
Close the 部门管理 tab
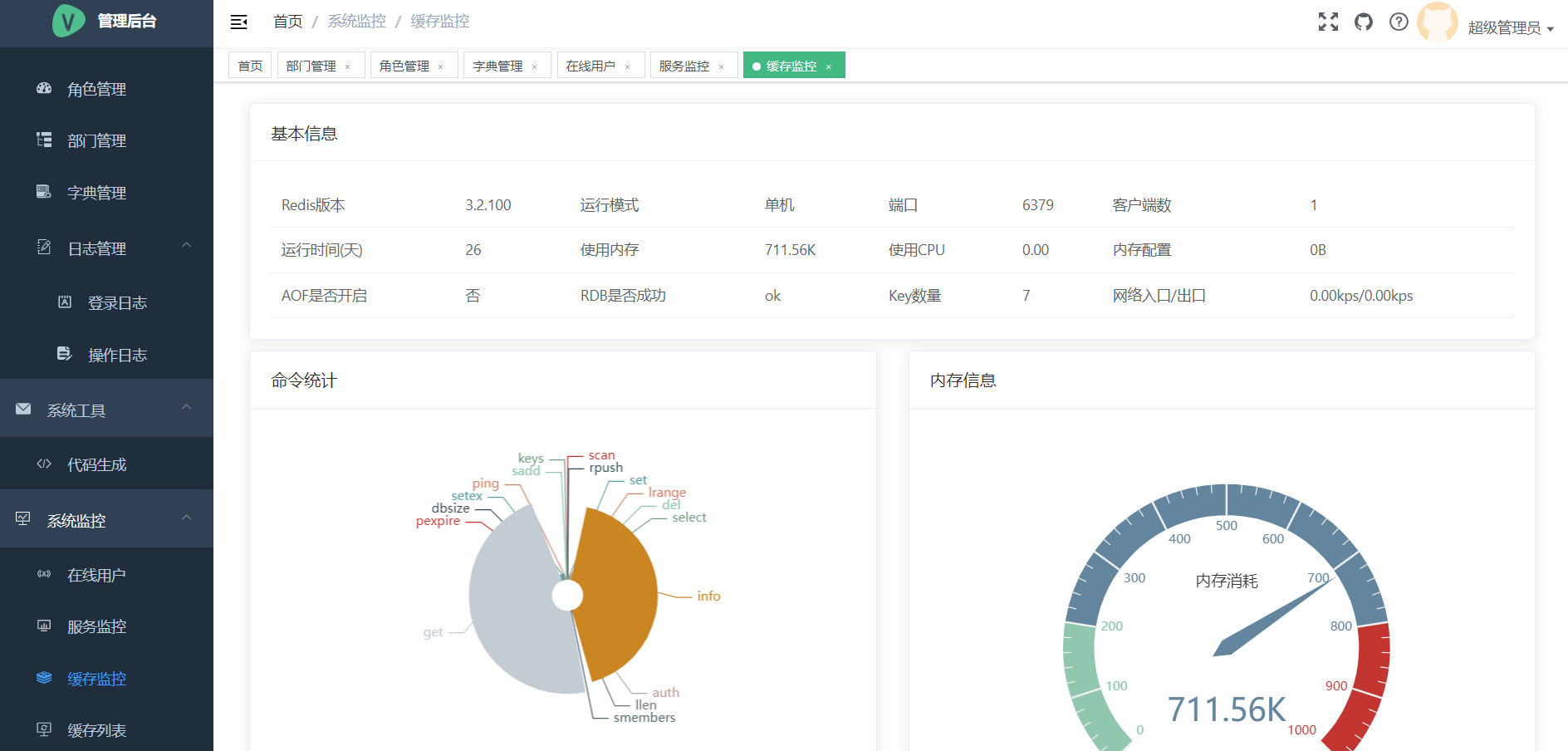(347, 66)
